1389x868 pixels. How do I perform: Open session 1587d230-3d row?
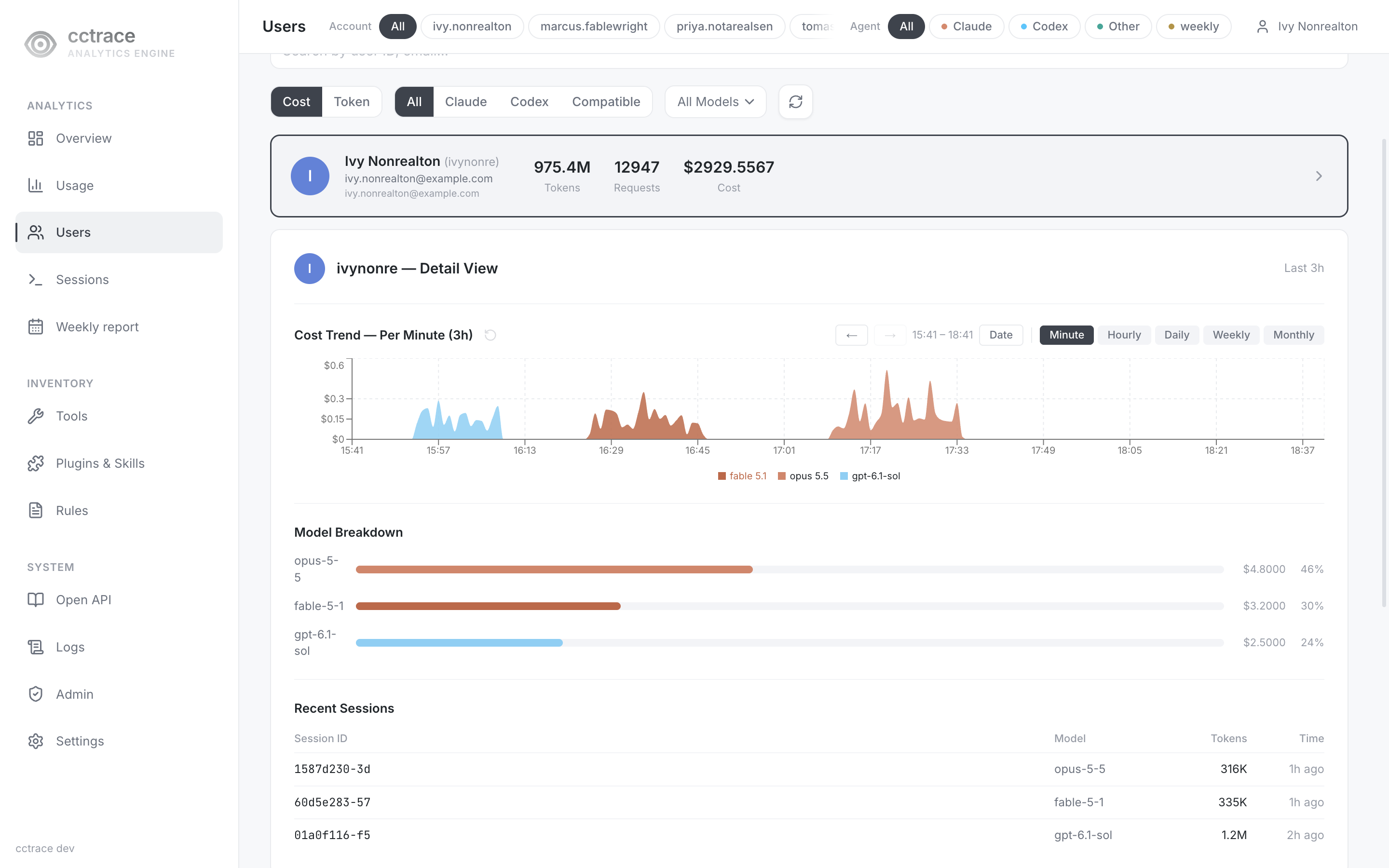pyautogui.click(x=809, y=769)
